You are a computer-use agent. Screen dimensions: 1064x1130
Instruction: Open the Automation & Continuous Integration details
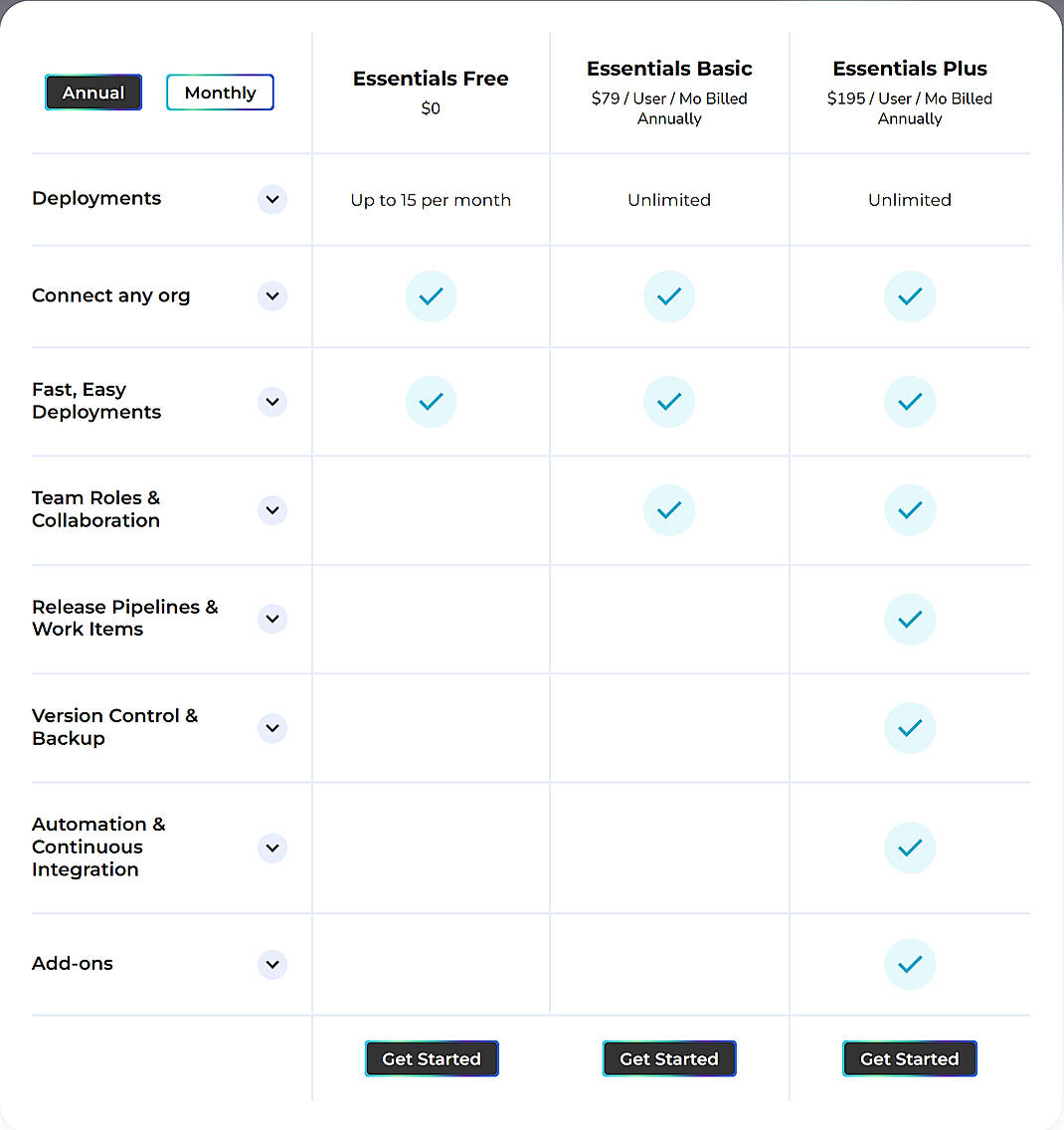(271, 847)
